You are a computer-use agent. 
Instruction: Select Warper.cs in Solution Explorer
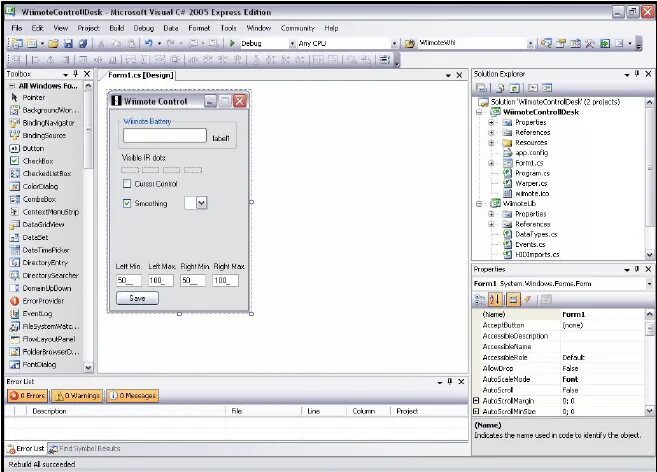[531, 184]
